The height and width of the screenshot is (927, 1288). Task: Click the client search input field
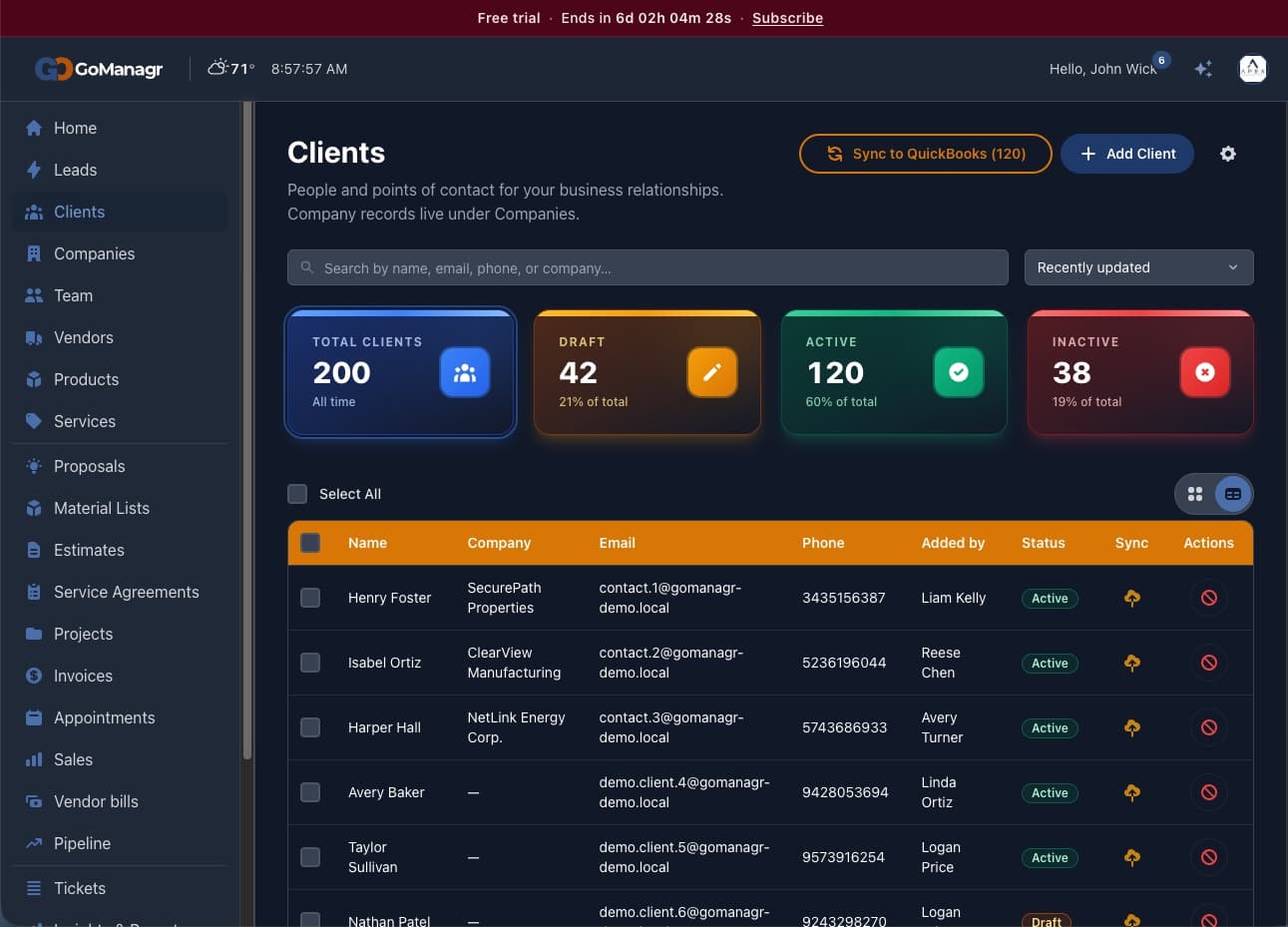[647, 267]
